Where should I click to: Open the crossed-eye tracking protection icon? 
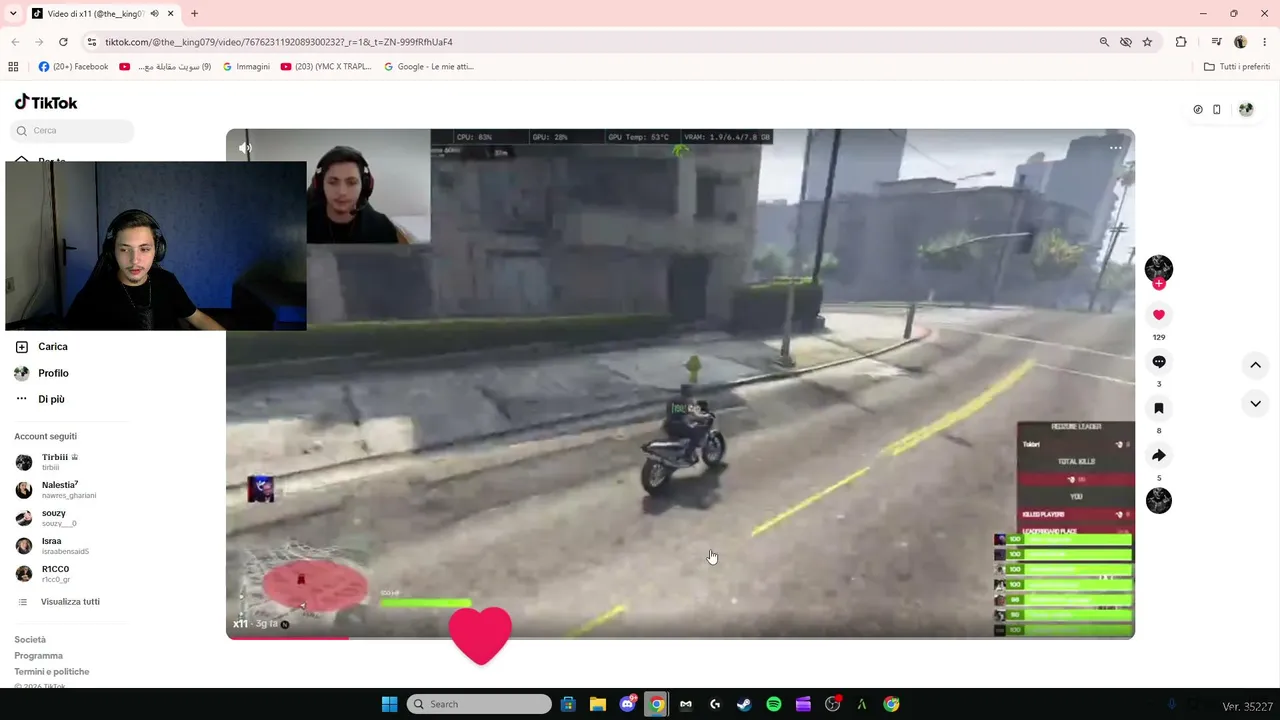point(1126,42)
